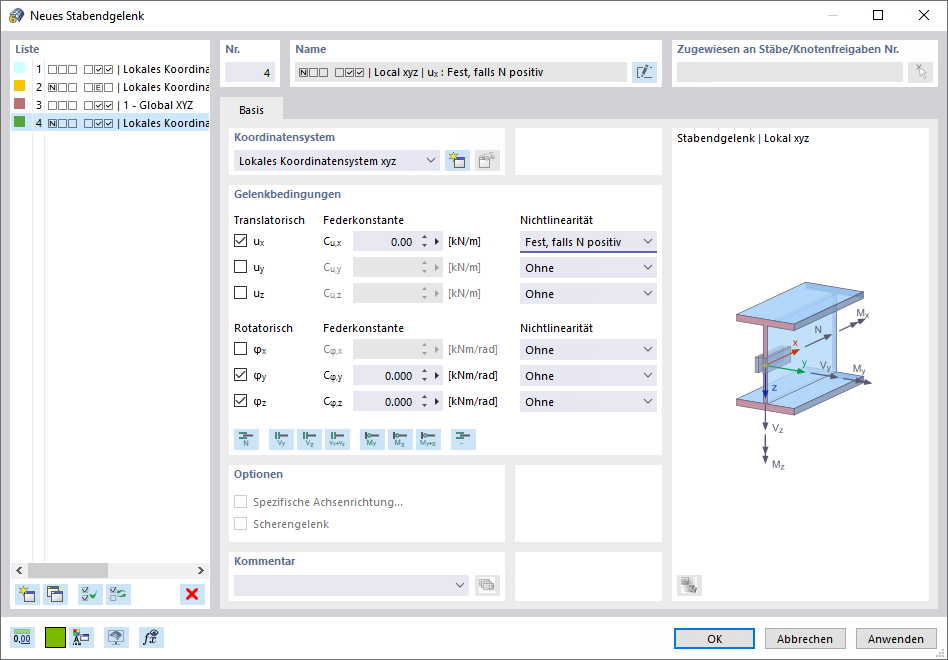Open units and decimals 0,00 icon
The width and height of the screenshot is (948, 660).
22,638
